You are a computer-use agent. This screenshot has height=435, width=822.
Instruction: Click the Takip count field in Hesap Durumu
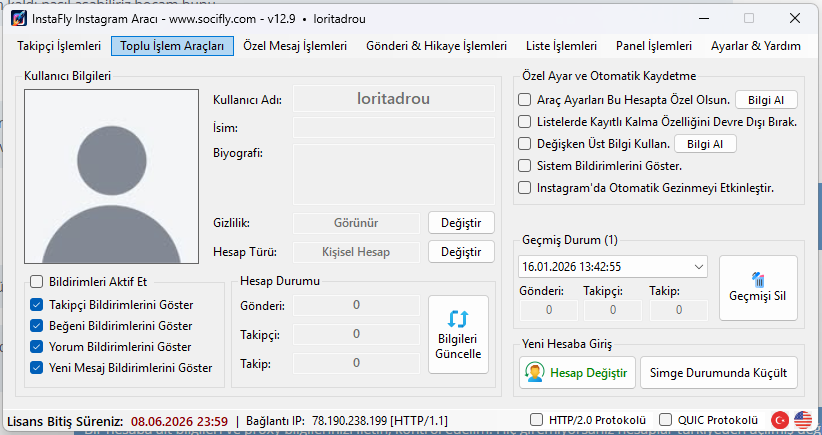coord(356,363)
